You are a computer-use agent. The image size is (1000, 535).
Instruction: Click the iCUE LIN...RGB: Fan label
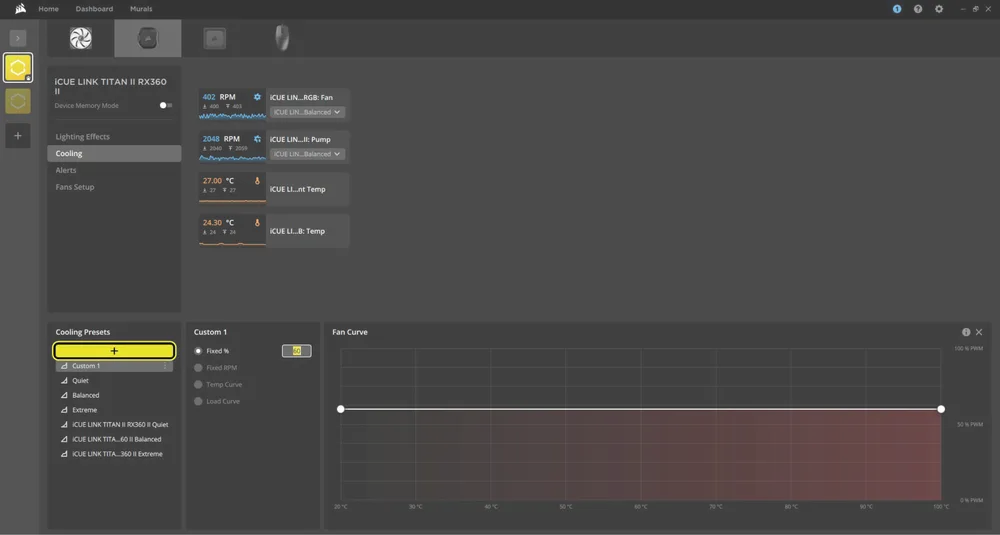pos(301,98)
